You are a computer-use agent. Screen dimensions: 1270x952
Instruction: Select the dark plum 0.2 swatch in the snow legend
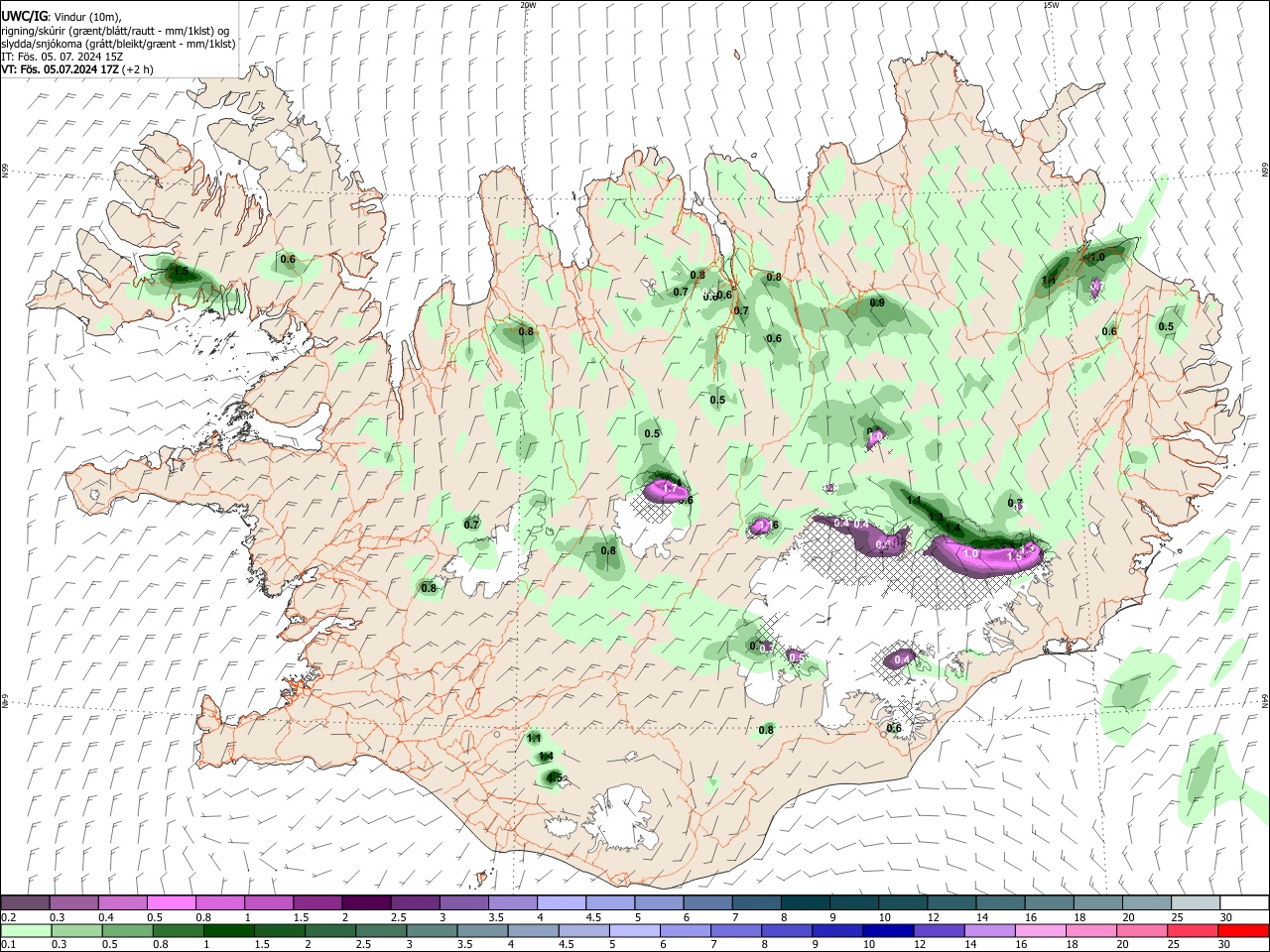(25, 903)
